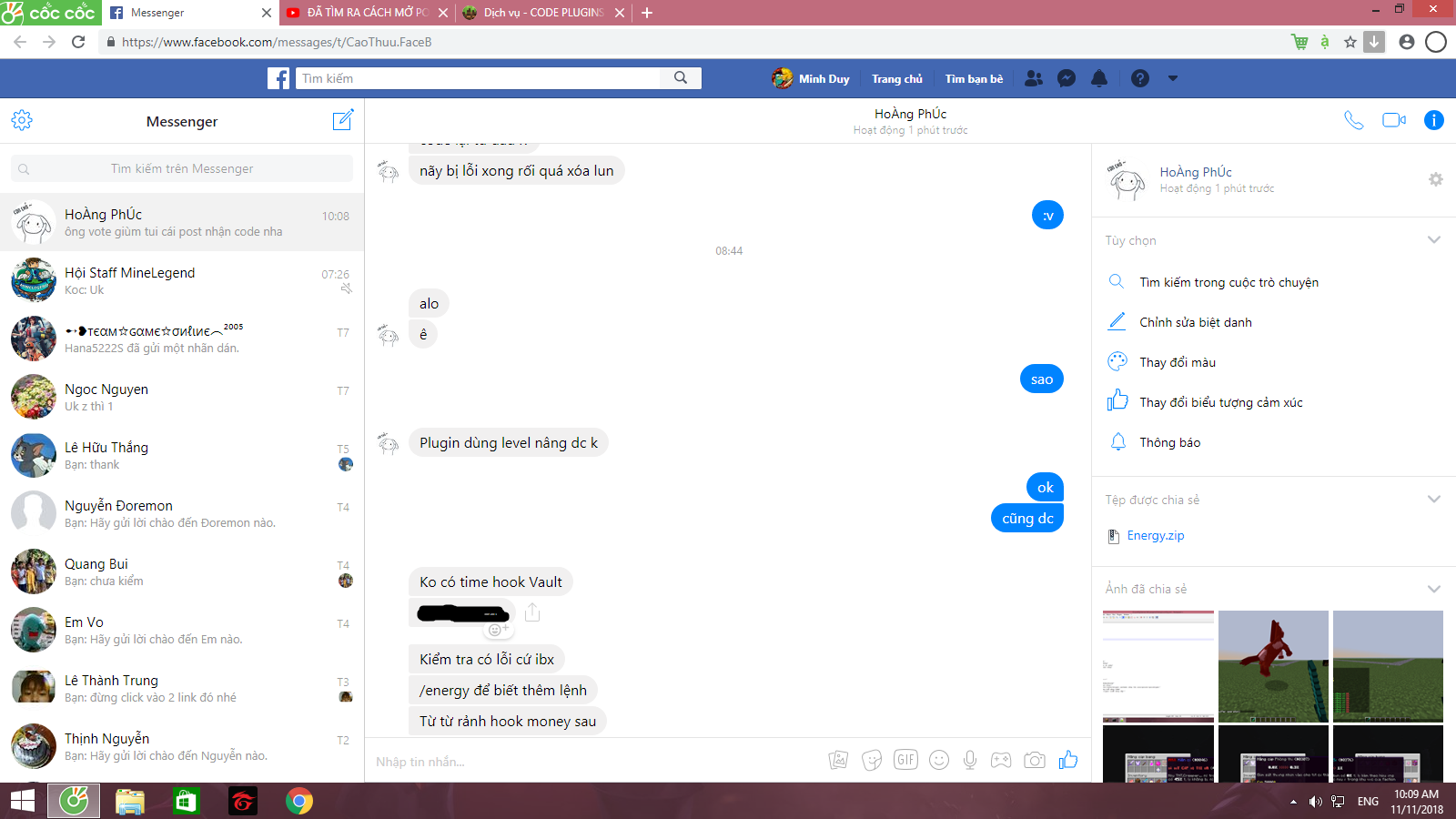
Task: Click Tìm kiếm trong cuộc trò chuyện
Action: coord(1228,282)
